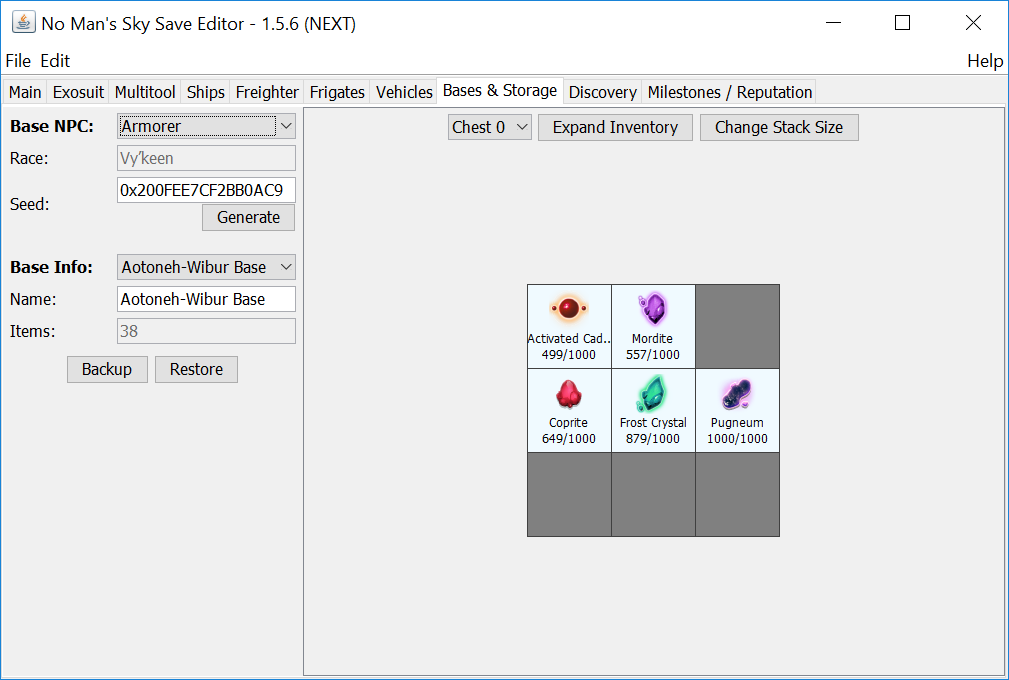Select the Frost Crystal item icon
This screenshot has width=1009, height=680.
pyautogui.click(x=653, y=393)
